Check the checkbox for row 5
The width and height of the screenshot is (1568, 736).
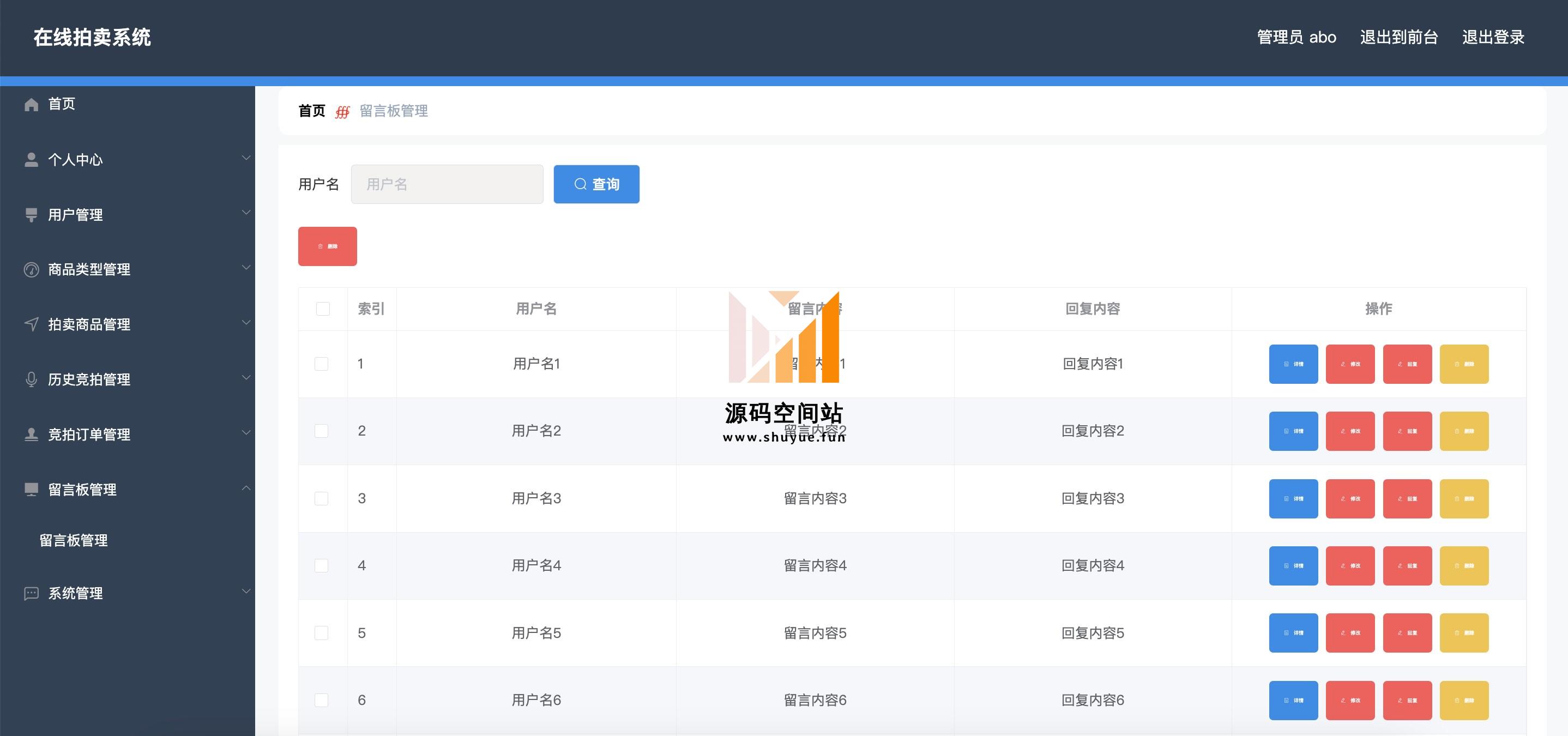(x=321, y=633)
